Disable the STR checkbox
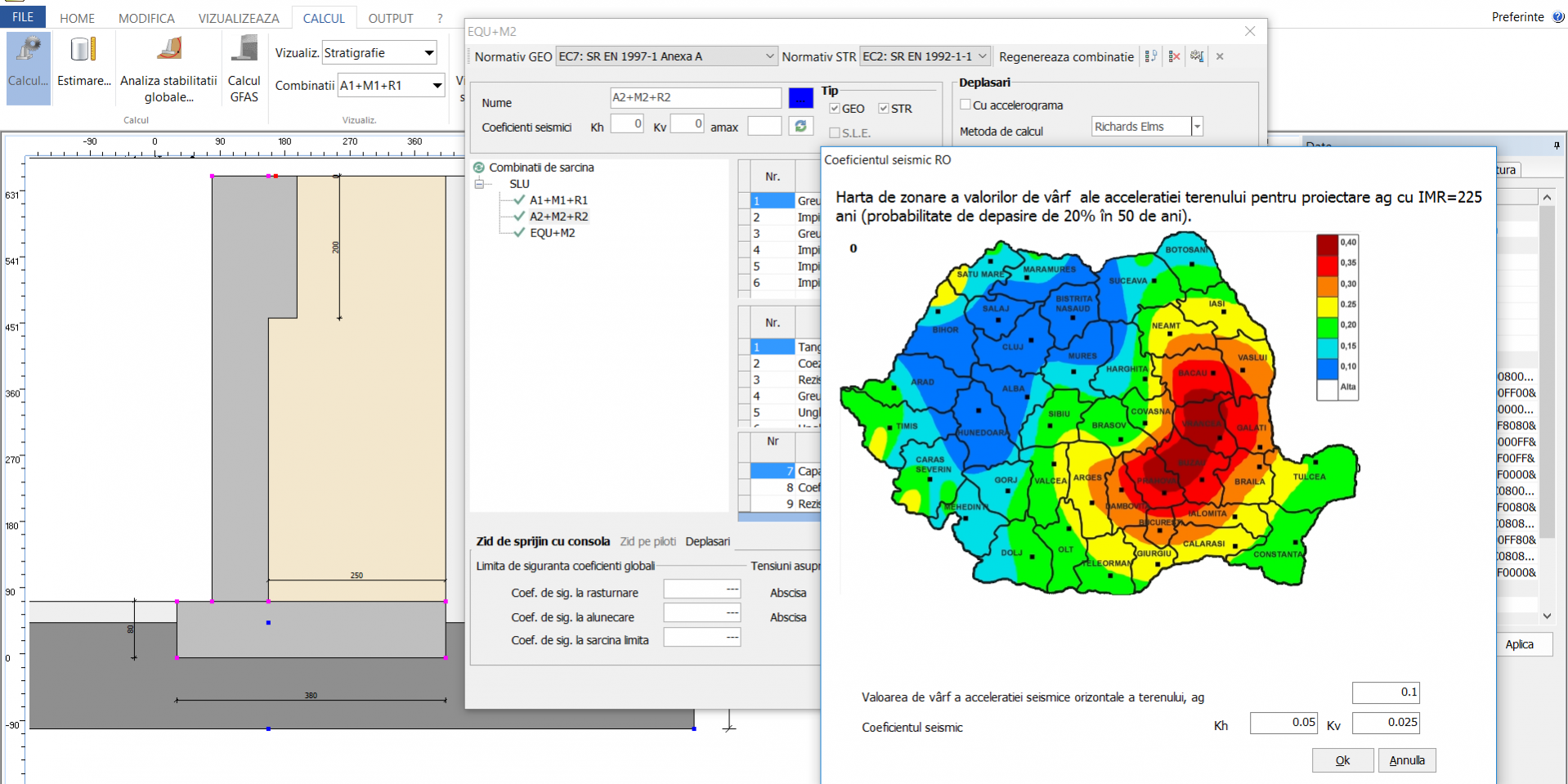 [x=884, y=108]
